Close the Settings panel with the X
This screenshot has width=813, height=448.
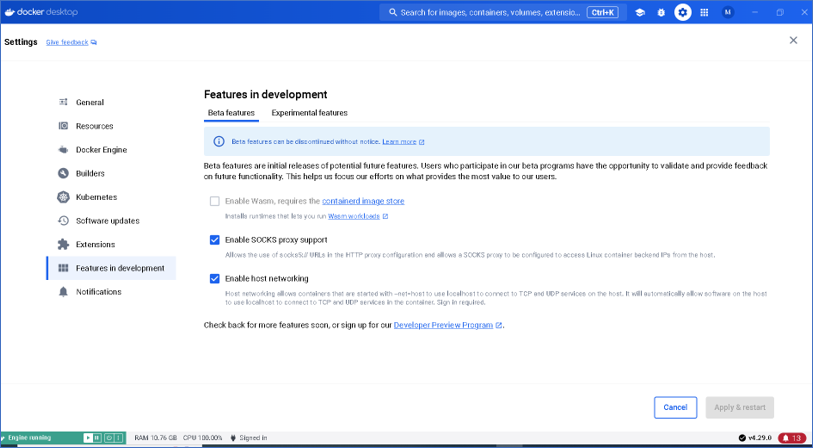(x=793, y=40)
